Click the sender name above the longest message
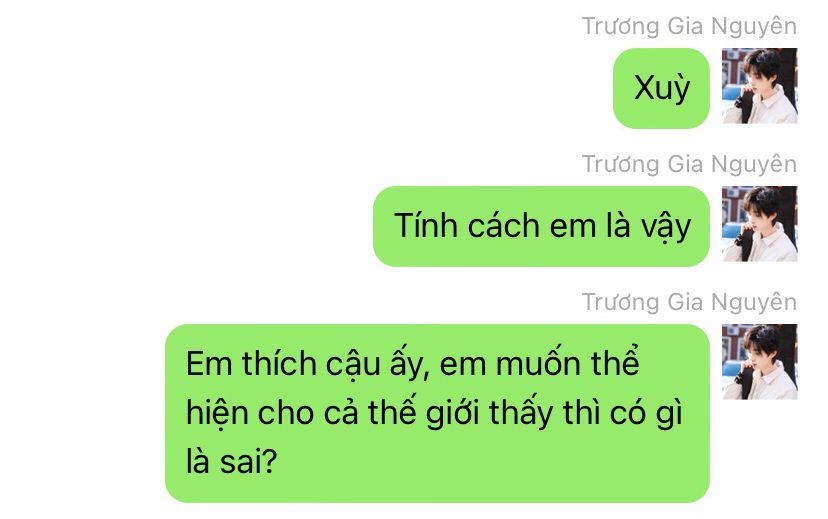This screenshot has width=828, height=519. [689, 302]
